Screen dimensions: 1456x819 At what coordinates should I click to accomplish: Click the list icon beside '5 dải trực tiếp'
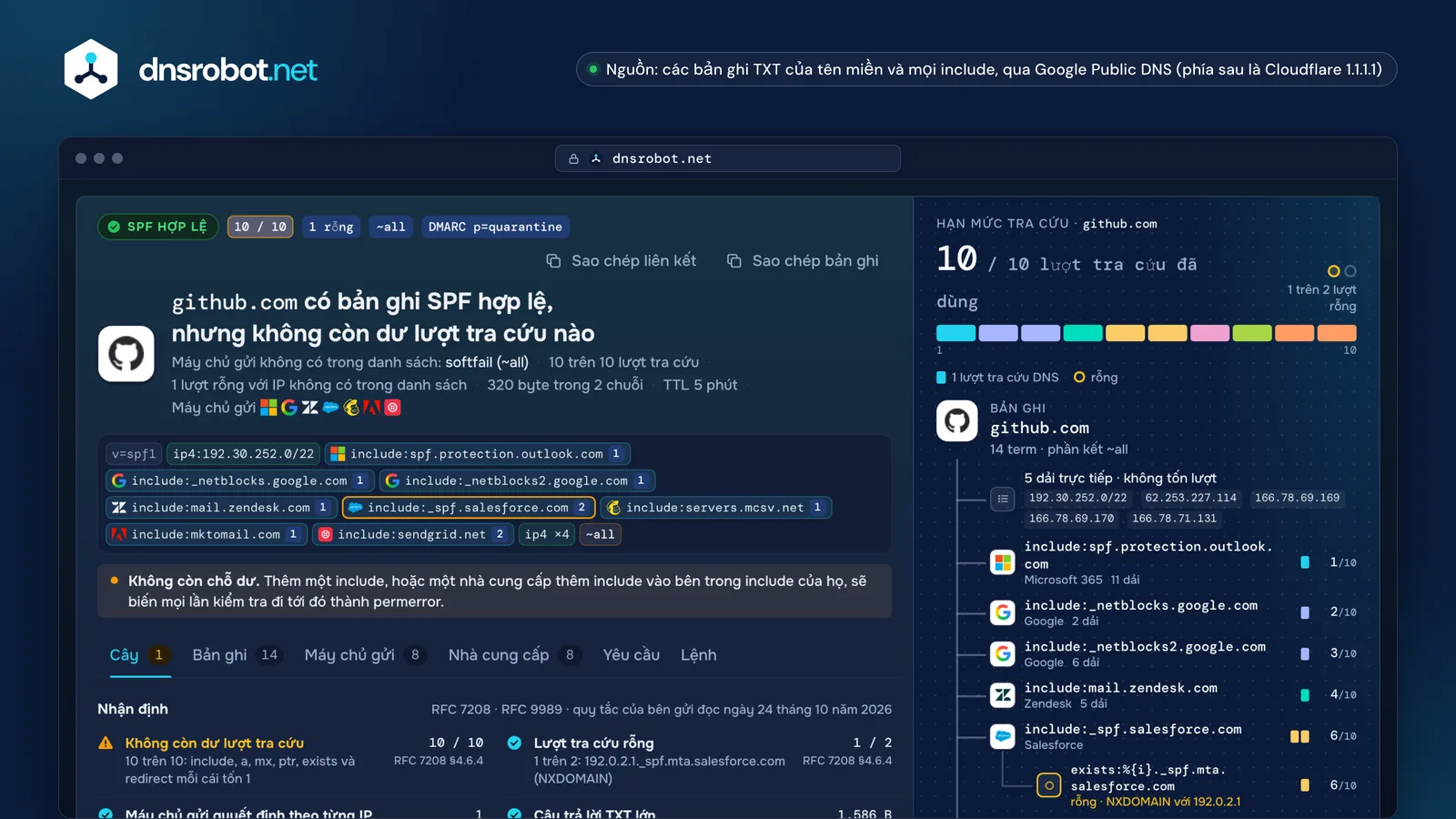pos(1003,499)
